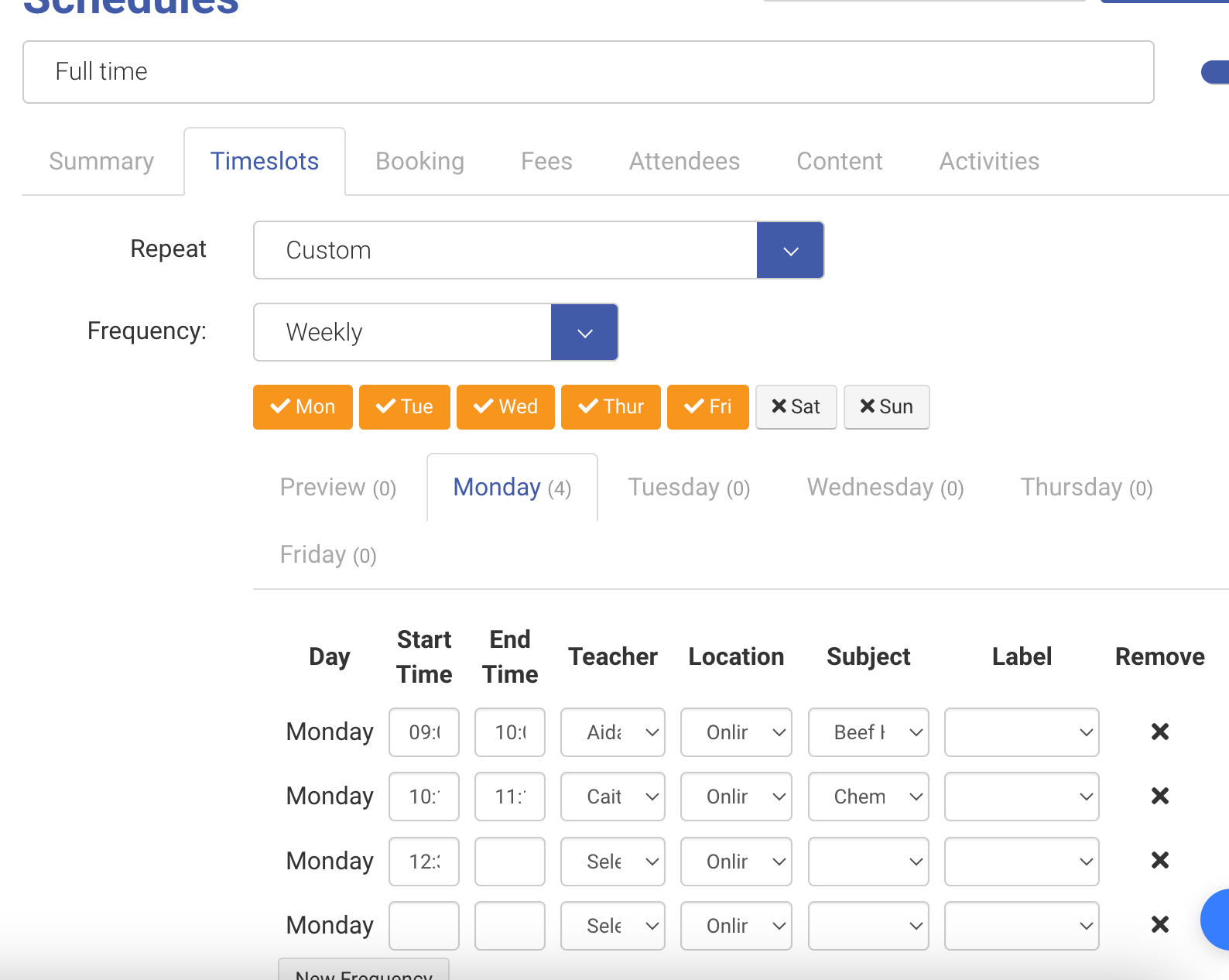Viewport: 1229px width, 980px height.
Task: Click the Full time schedule name field
Action: [x=588, y=72]
